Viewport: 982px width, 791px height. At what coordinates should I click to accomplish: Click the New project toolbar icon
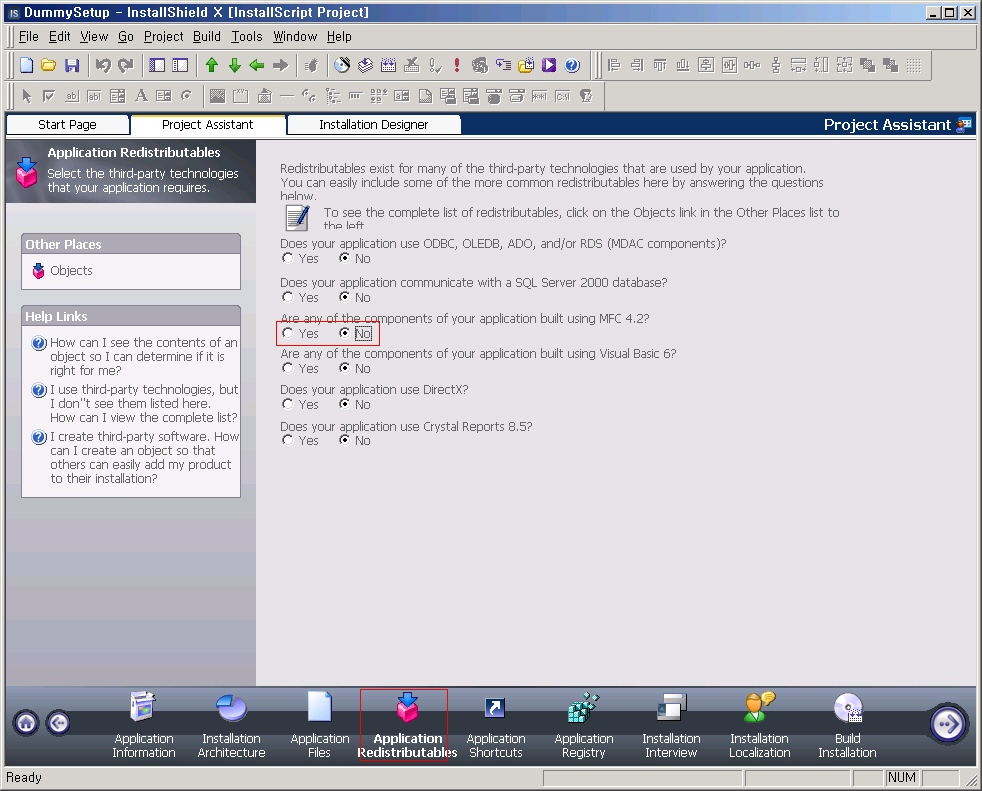pyautogui.click(x=26, y=65)
